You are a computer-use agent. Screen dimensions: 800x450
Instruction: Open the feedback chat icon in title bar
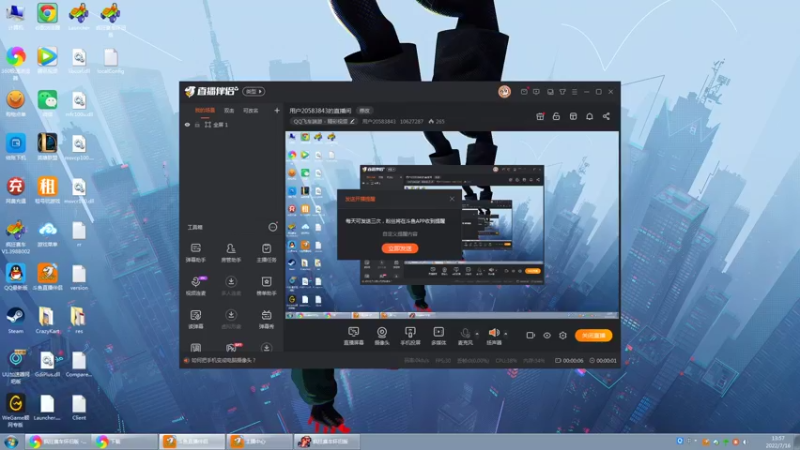pyautogui.click(x=536, y=92)
